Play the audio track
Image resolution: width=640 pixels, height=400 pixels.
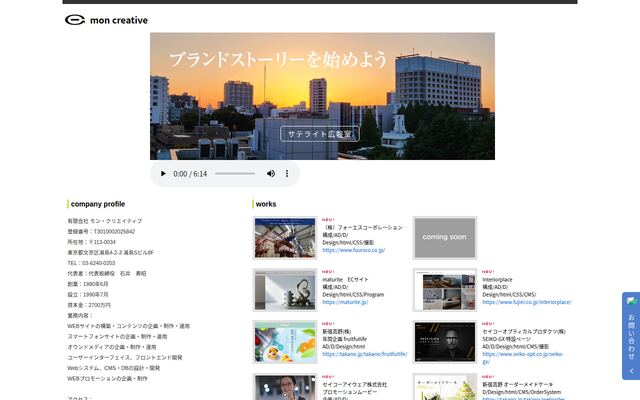click(163, 173)
